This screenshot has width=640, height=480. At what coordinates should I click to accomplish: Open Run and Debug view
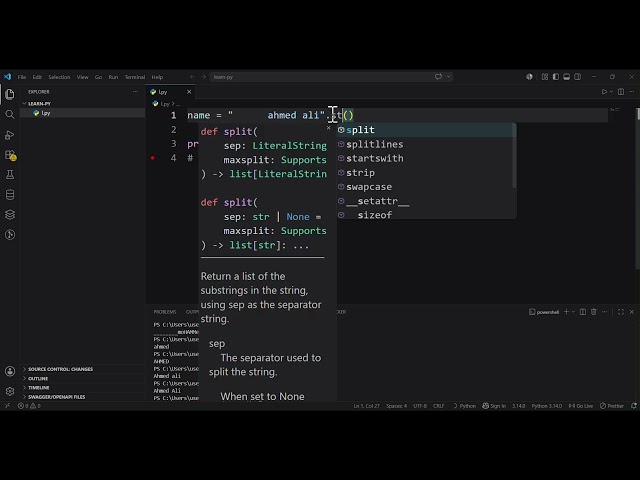tap(10, 135)
